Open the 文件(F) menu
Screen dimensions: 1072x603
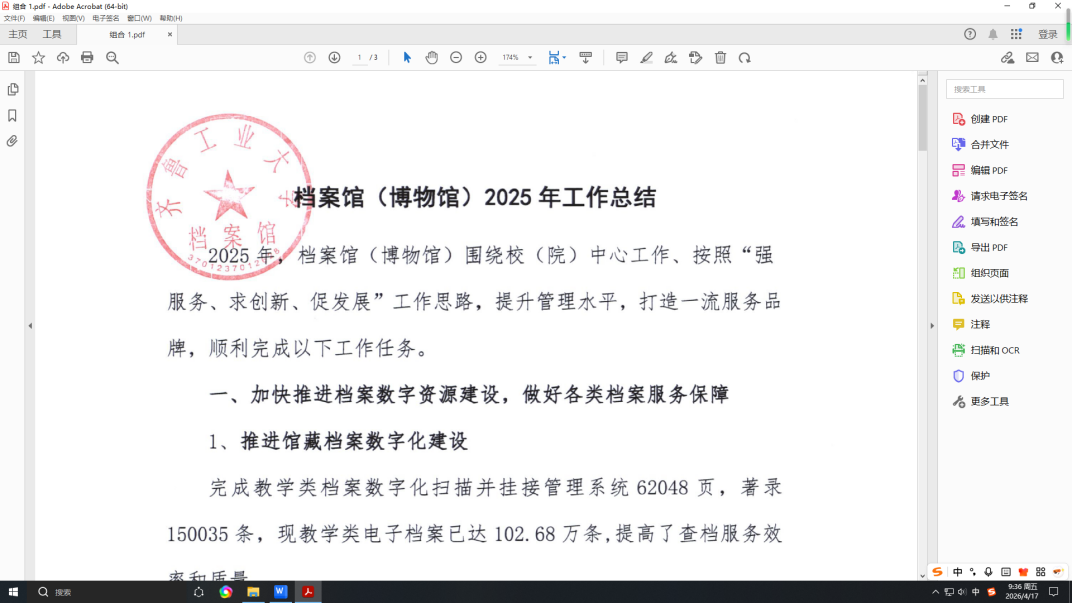14,18
